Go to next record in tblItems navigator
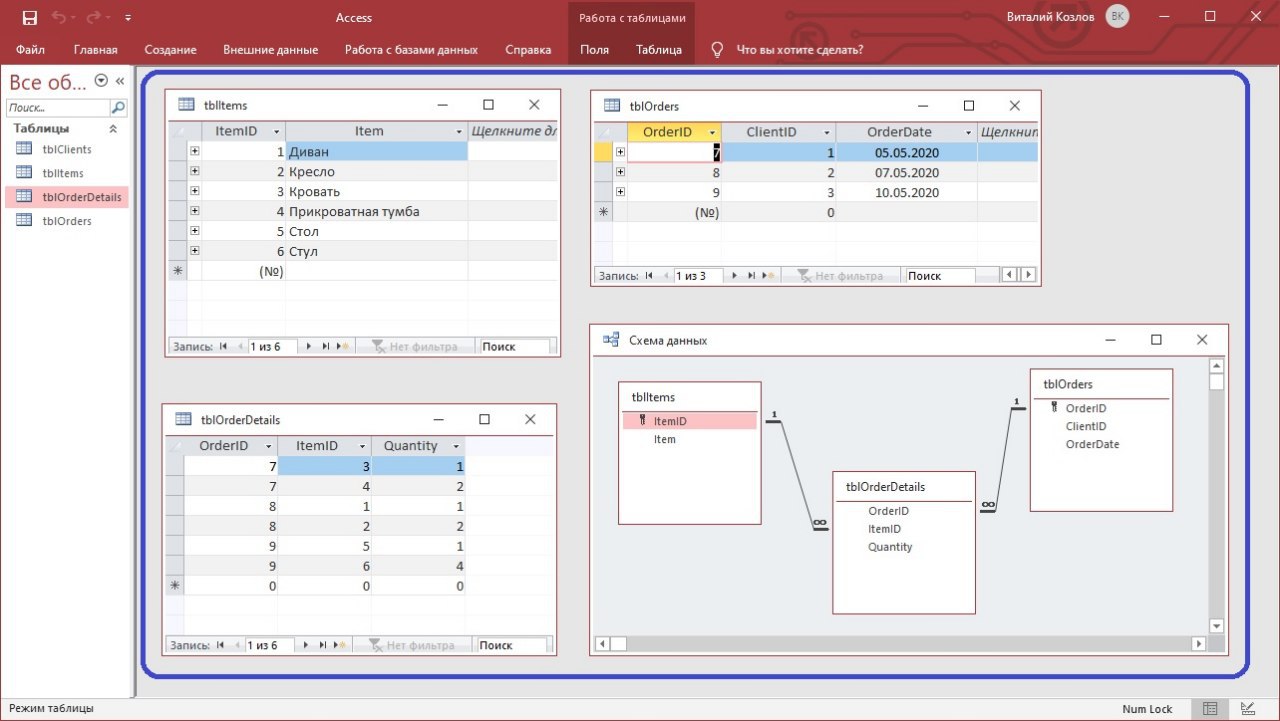1280x721 pixels. pyautogui.click(x=309, y=346)
